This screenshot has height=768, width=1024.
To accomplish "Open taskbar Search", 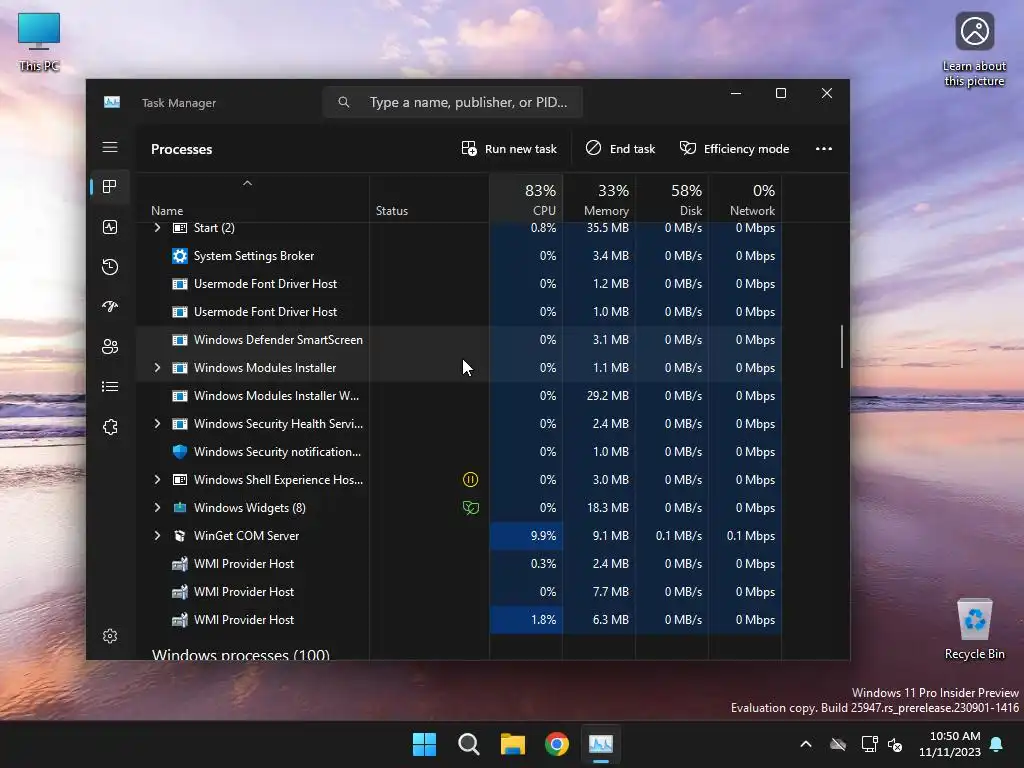I will pos(469,744).
